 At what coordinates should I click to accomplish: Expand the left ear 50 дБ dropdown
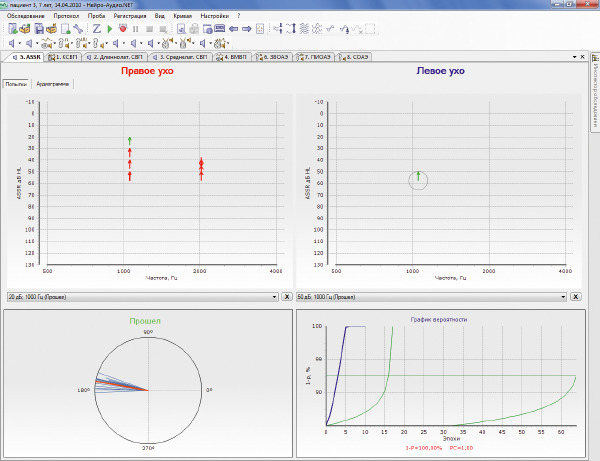click(x=563, y=297)
